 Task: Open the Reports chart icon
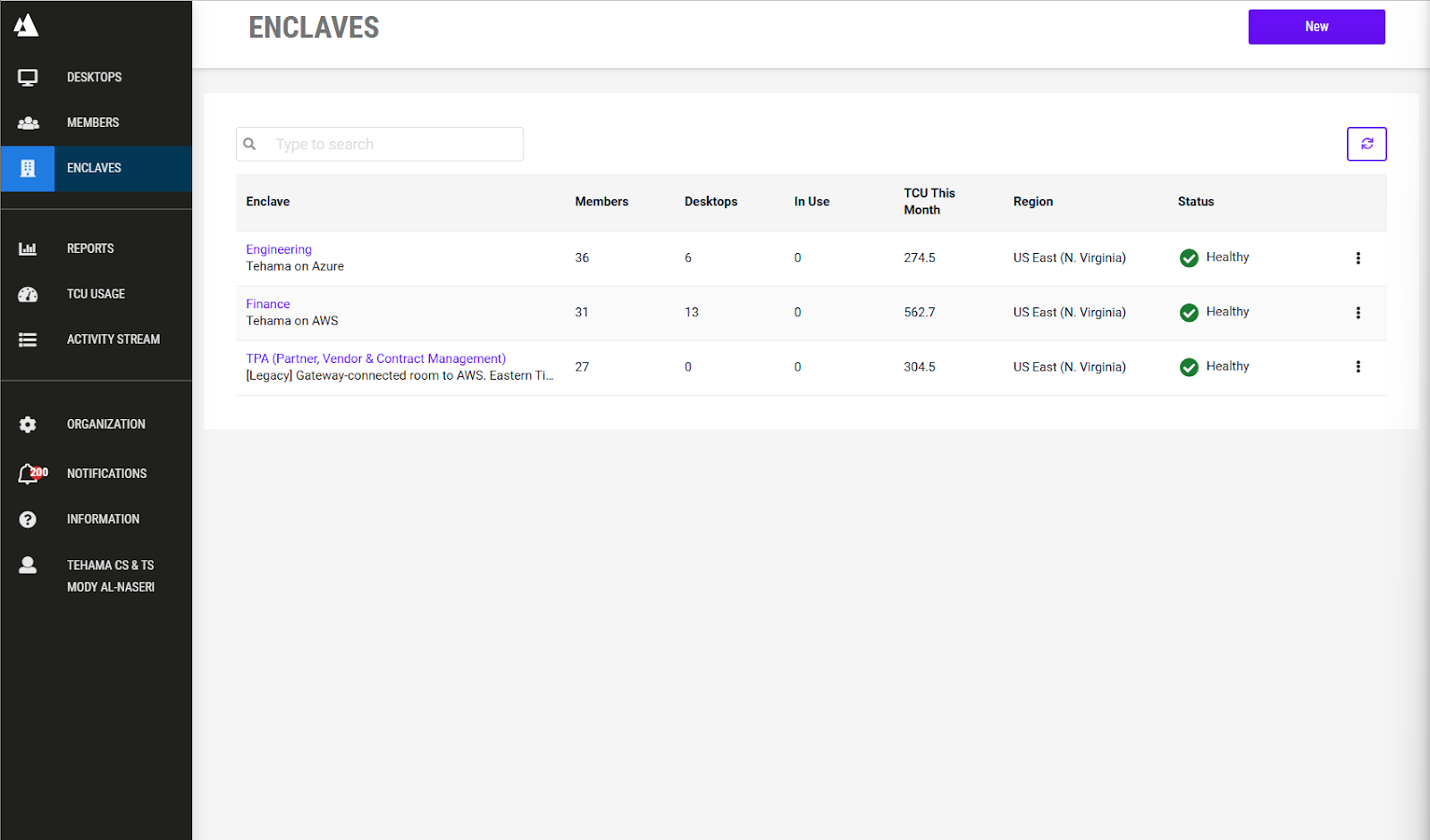[x=28, y=249]
